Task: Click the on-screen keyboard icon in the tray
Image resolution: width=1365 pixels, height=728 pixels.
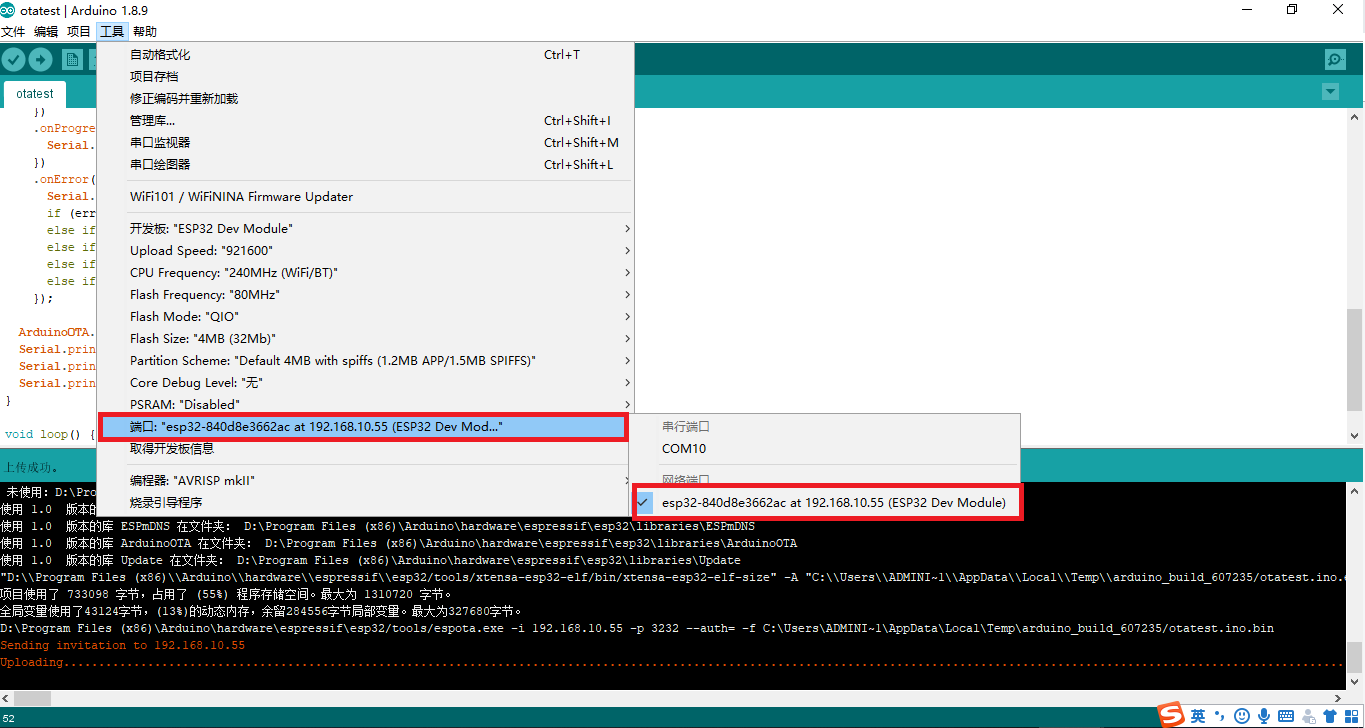Action: click(1286, 716)
